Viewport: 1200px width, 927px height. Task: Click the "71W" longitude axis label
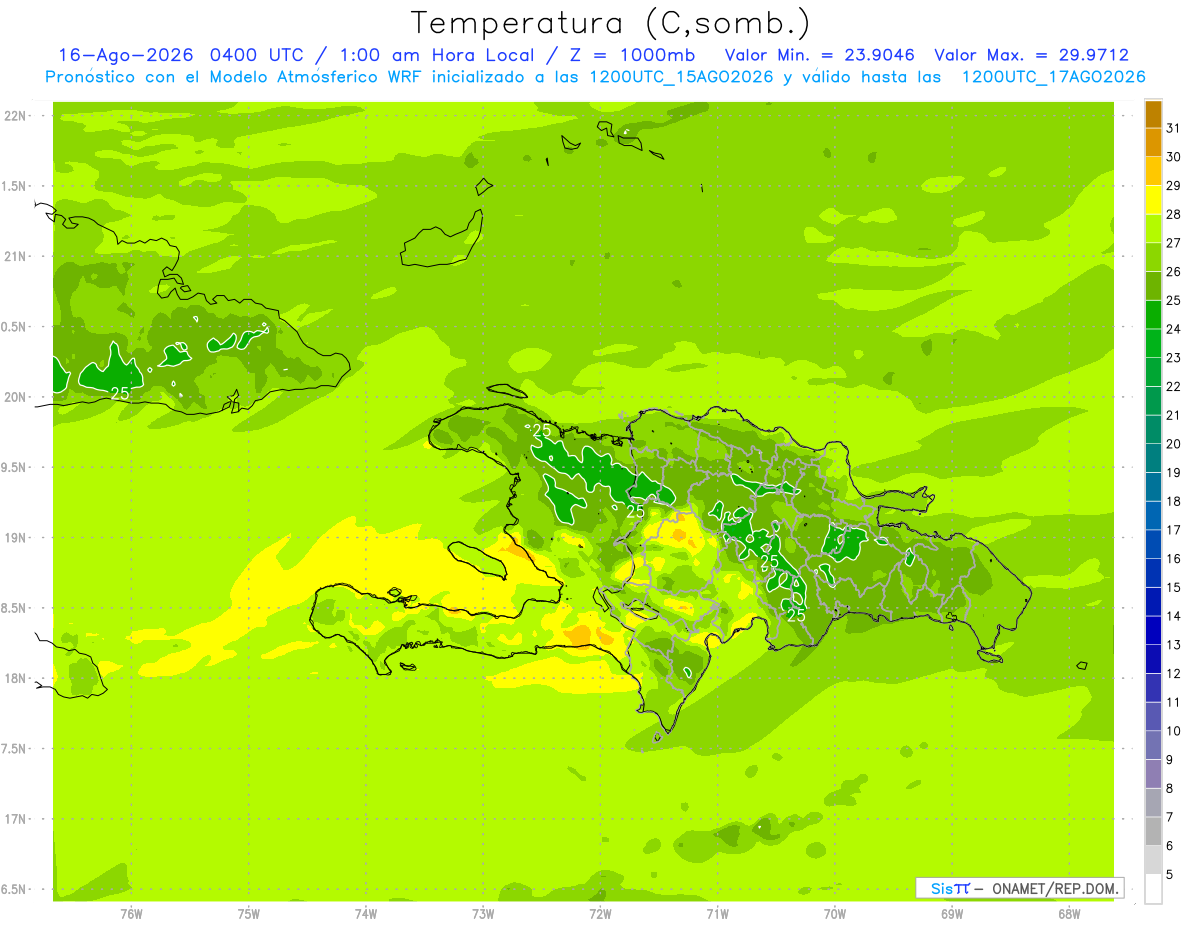(x=717, y=914)
